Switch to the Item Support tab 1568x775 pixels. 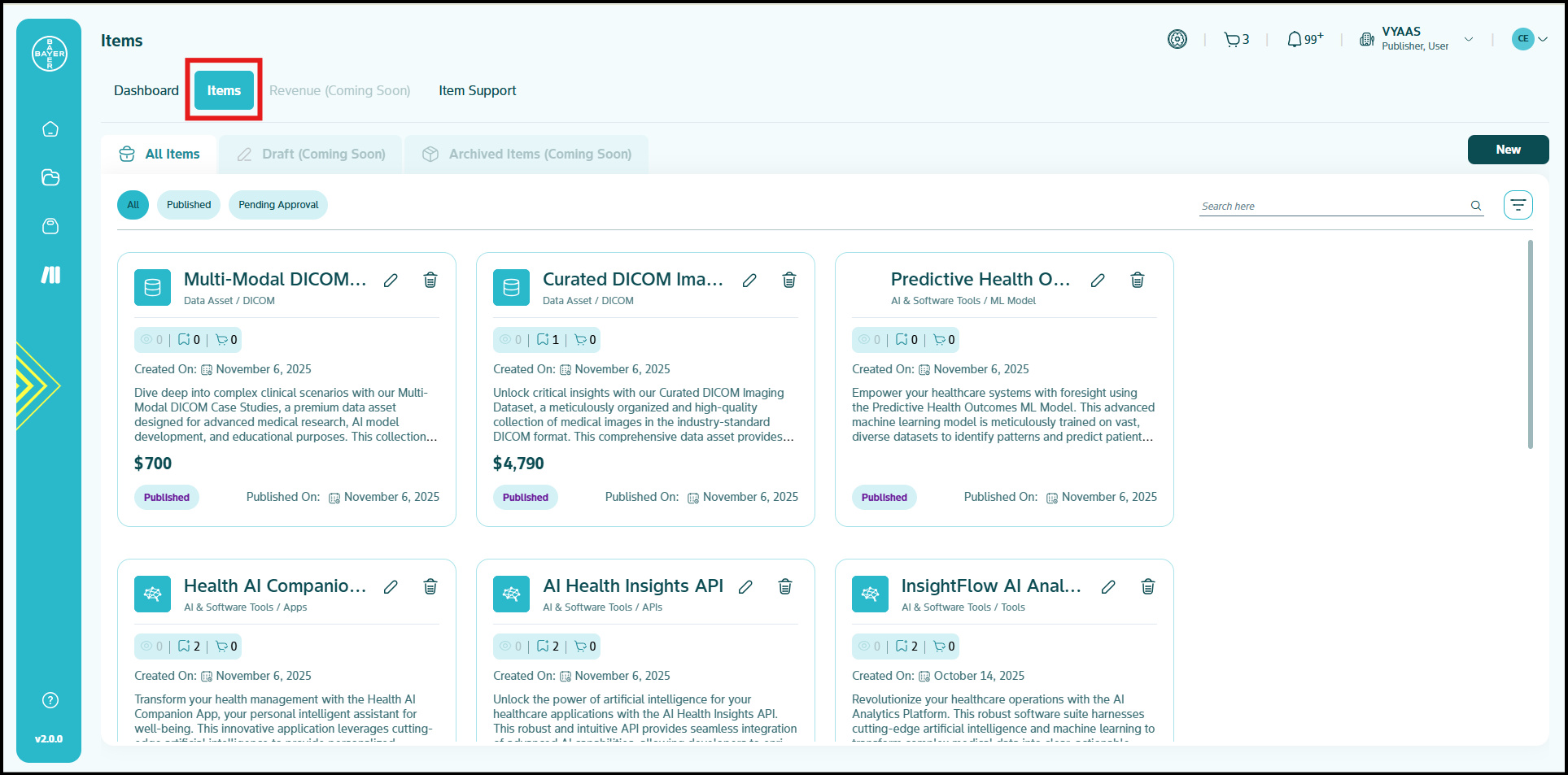(478, 90)
